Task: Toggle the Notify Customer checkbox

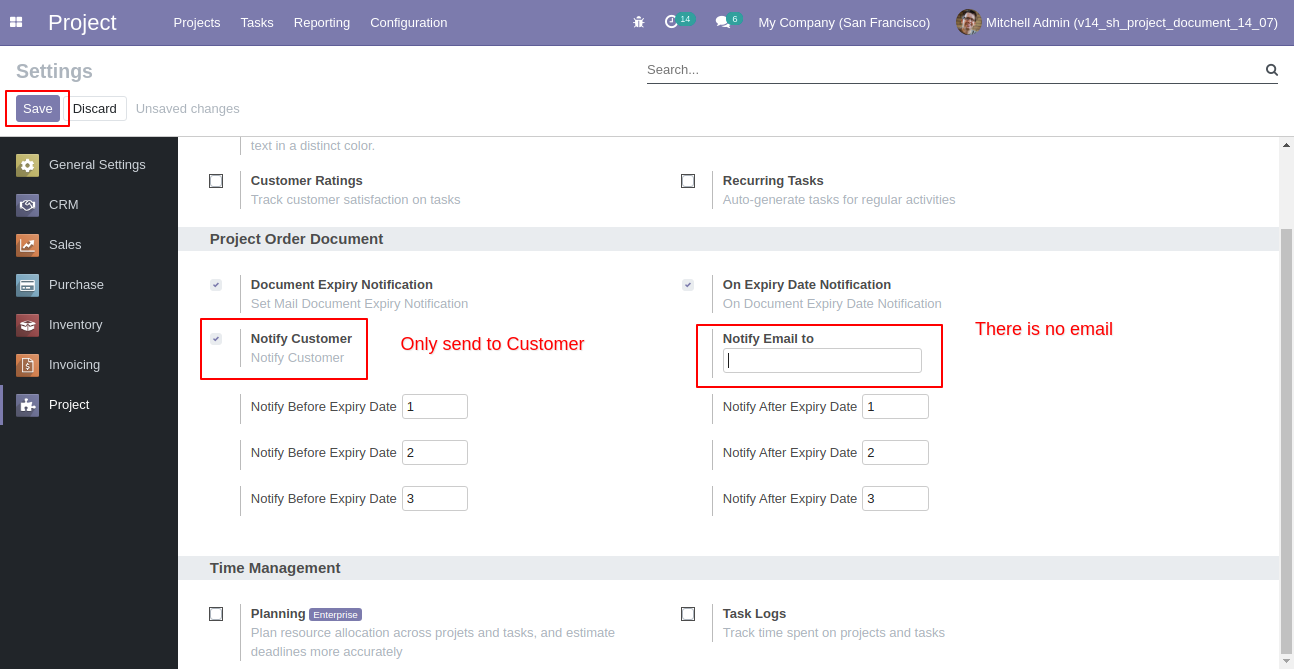Action: coord(216,339)
